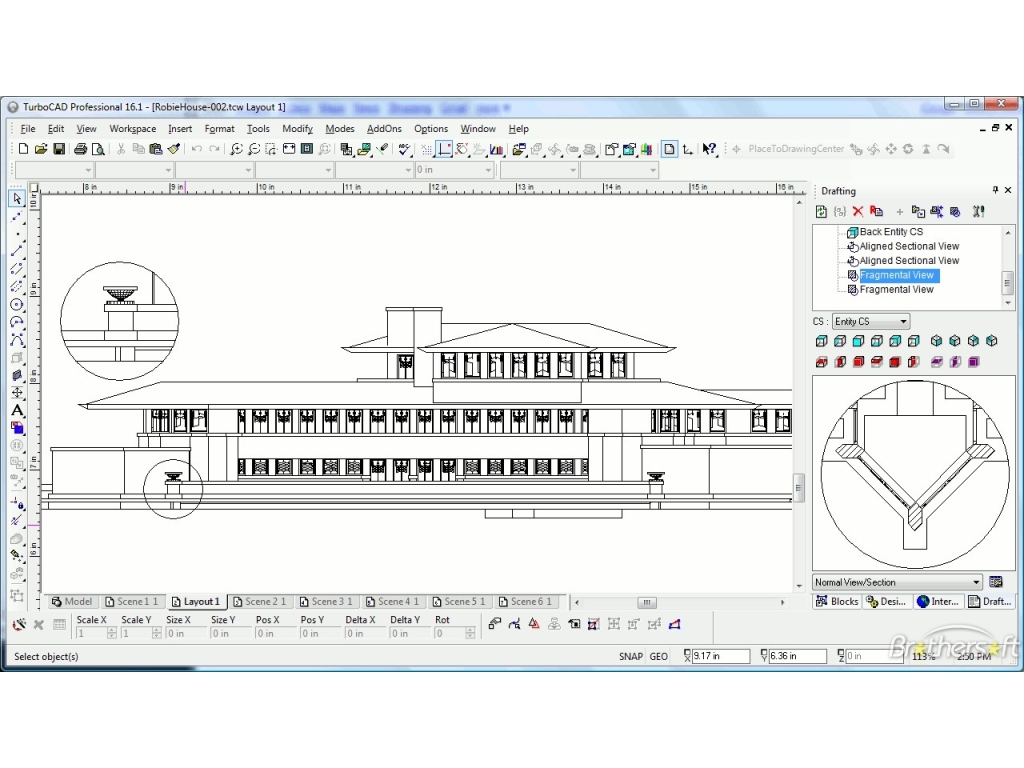Toggle the GEO mode in status bar

point(658,656)
